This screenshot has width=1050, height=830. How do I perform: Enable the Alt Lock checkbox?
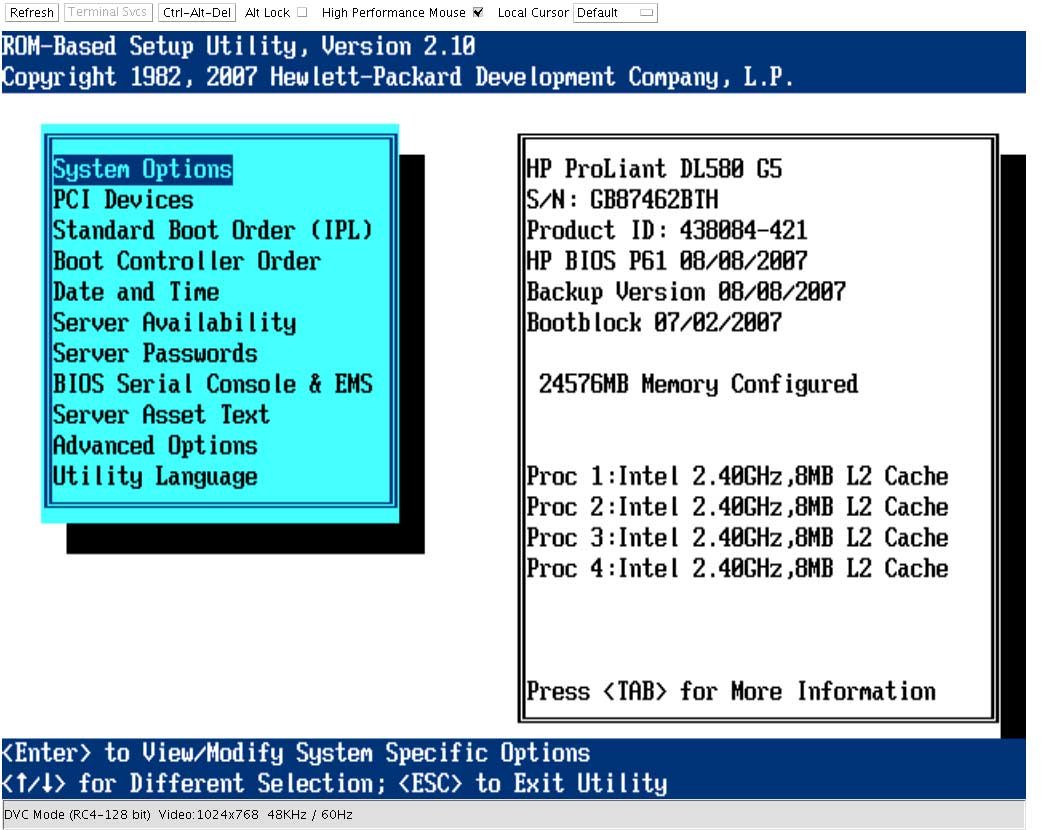(x=302, y=12)
